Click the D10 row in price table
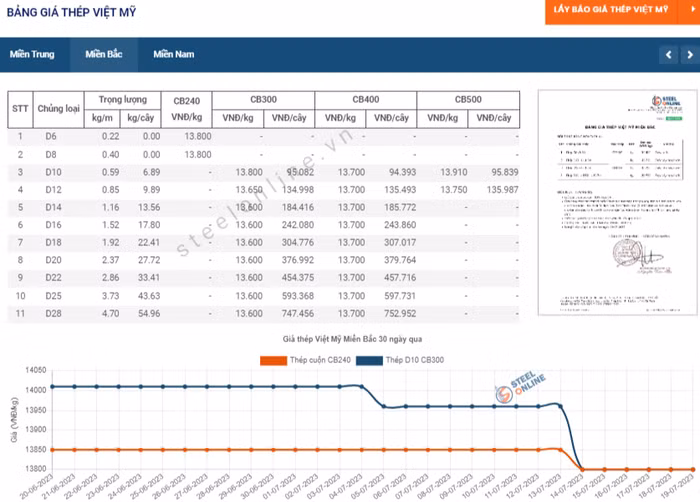This screenshot has height=502, width=700. 263,172
